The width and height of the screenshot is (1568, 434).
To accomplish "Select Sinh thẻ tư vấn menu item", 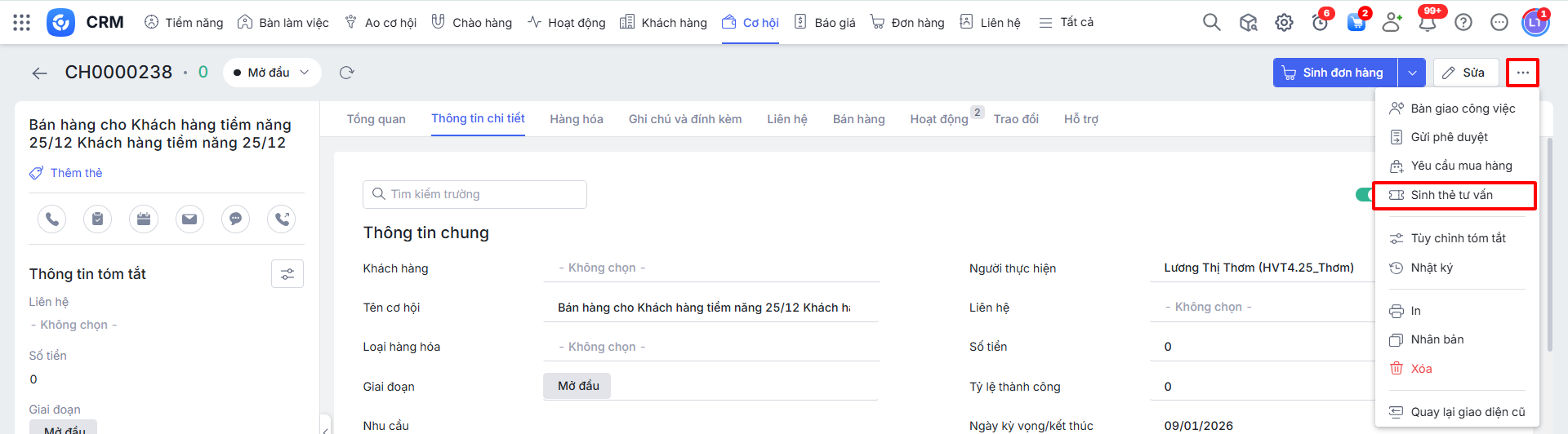I will (x=1451, y=195).
